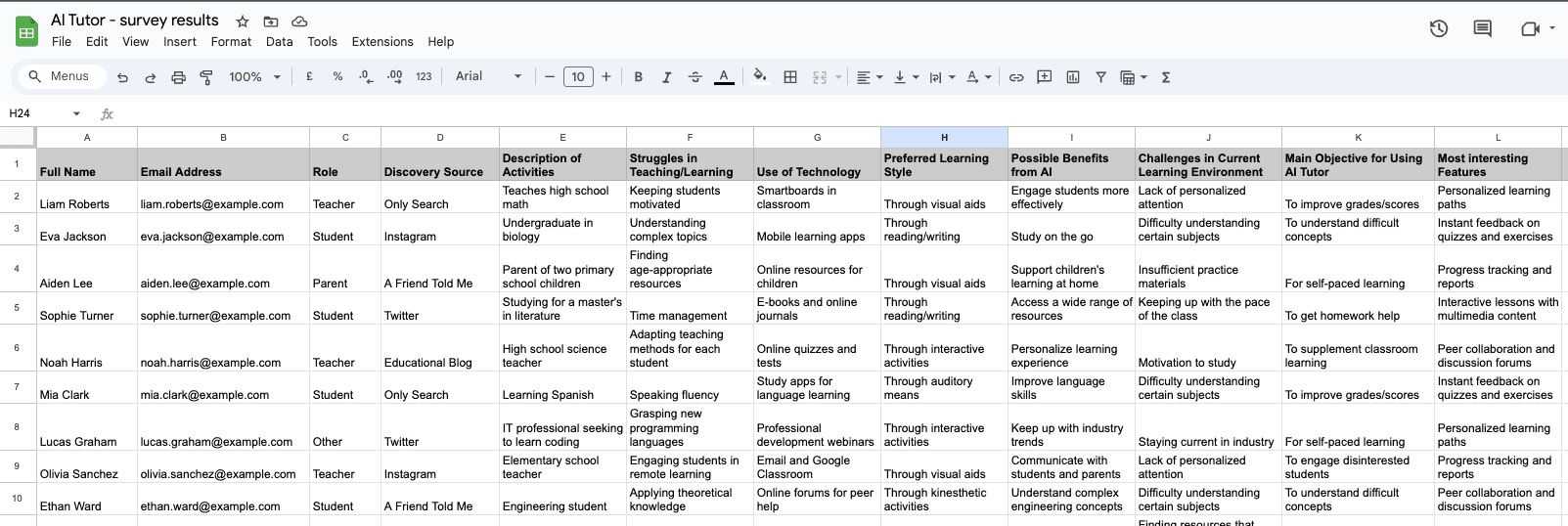Screen dimensions: 1568x526
Task: Open the 100% zoom dropdown
Action: pos(254,77)
